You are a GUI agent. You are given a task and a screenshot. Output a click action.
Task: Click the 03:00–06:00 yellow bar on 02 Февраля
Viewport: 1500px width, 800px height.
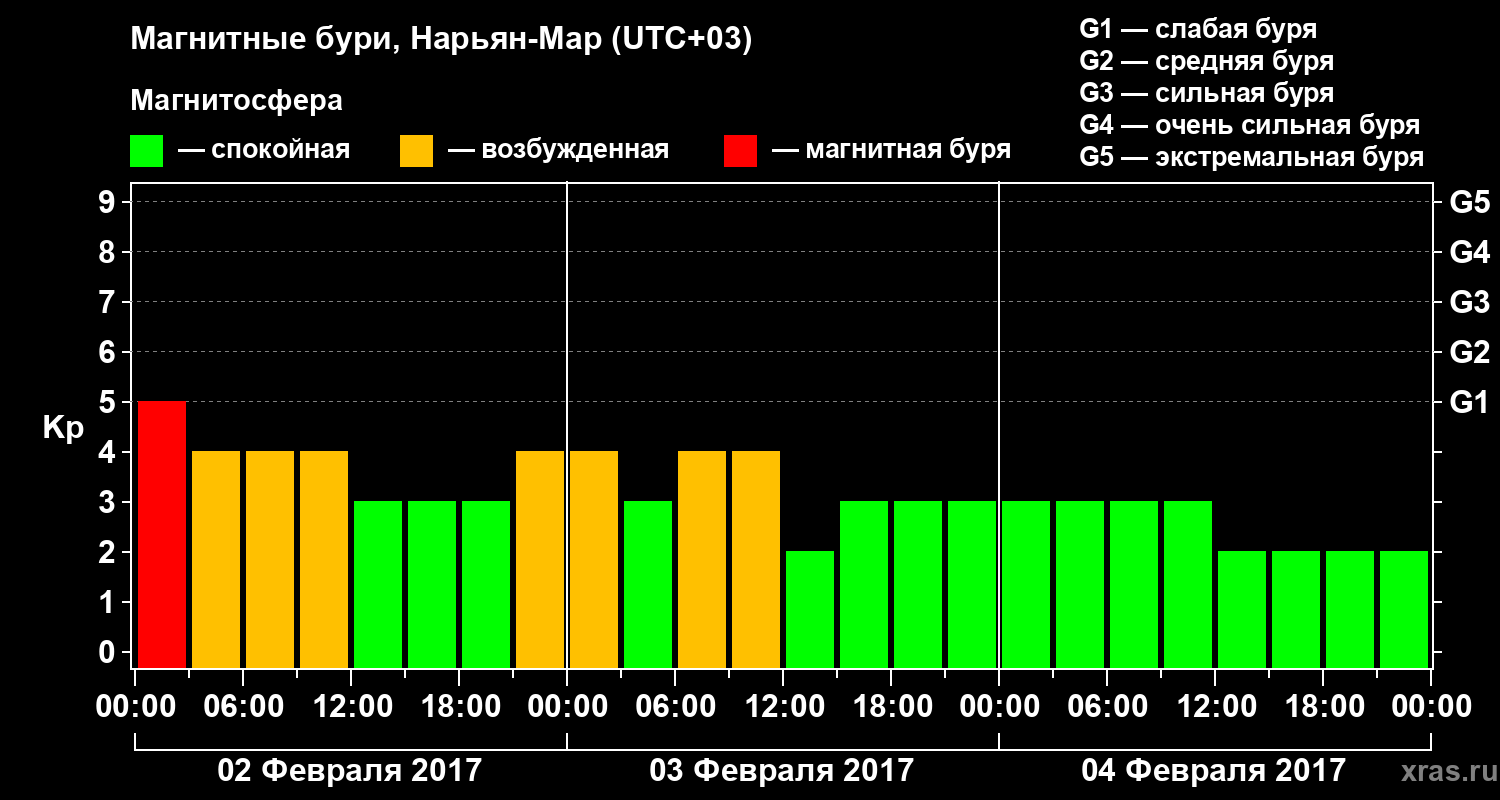click(216, 559)
